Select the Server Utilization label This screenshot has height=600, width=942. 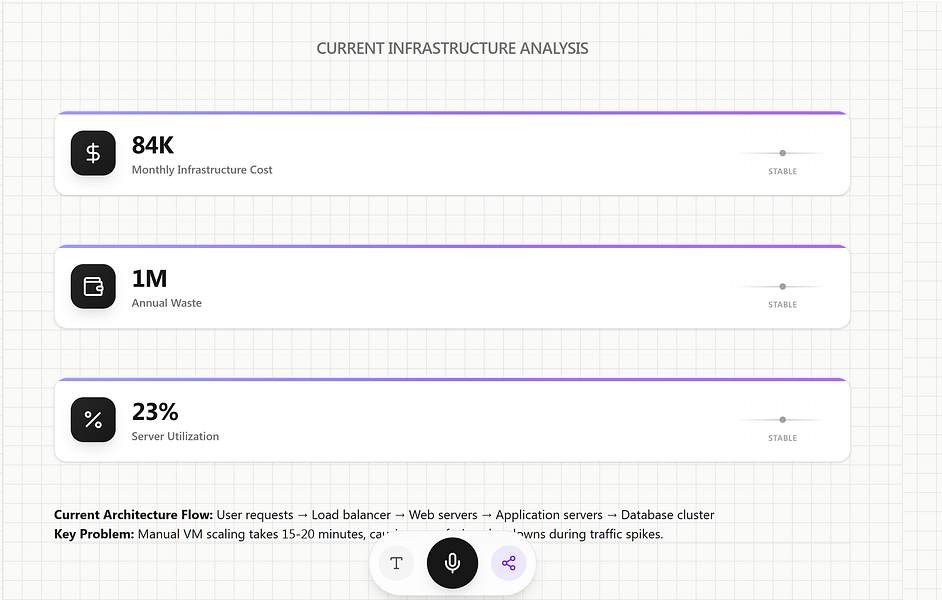coord(175,436)
